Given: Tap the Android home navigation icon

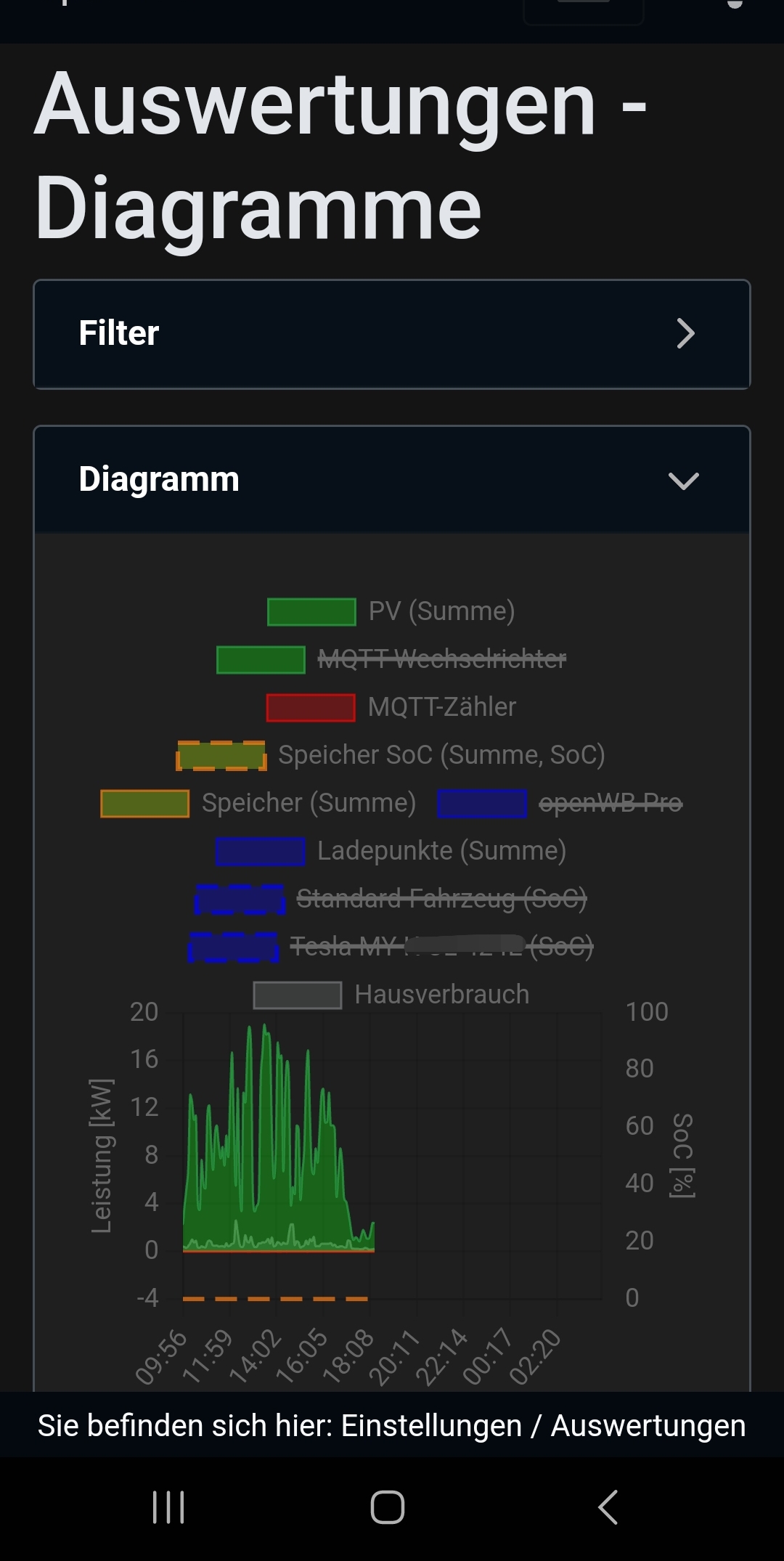Looking at the screenshot, I should 388,1507.
